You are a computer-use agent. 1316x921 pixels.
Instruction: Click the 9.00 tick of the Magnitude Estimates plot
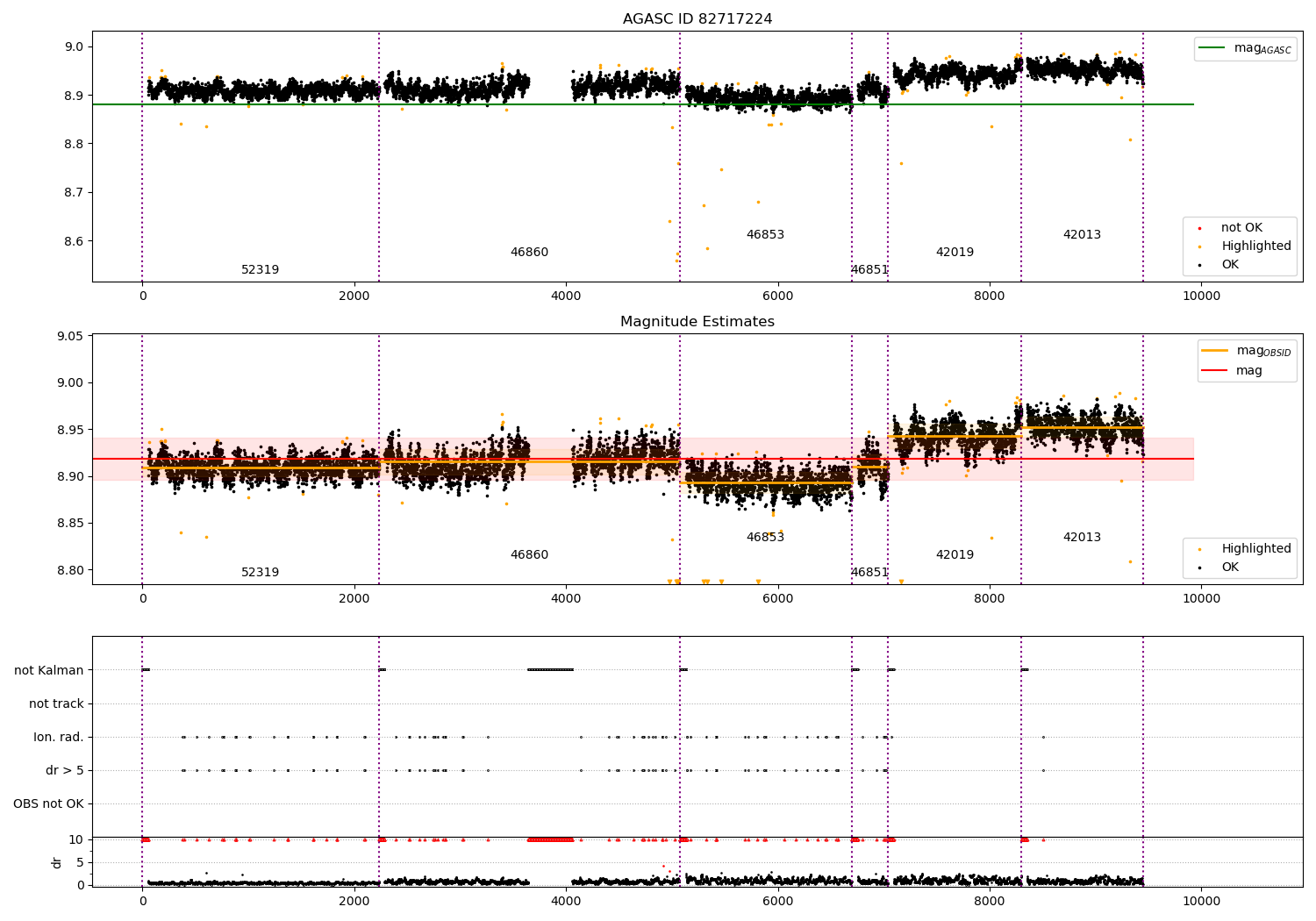pos(71,382)
